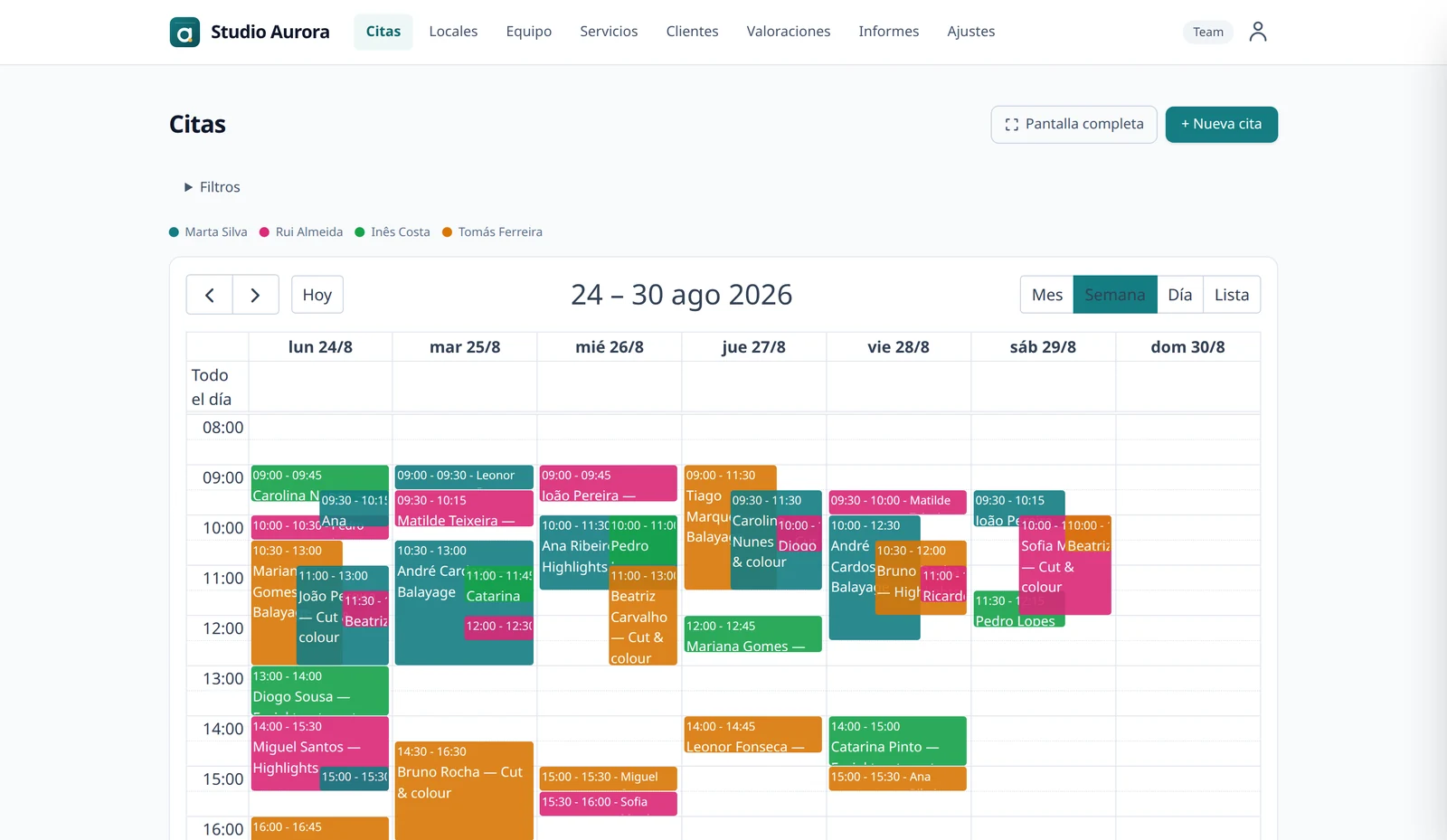Image resolution: width=1447 pixels, height=840 pixels.
Task: Open the 09:00 - 09:30 Leonor appointment
Action: pyautogui.click(x=464, y=477)
